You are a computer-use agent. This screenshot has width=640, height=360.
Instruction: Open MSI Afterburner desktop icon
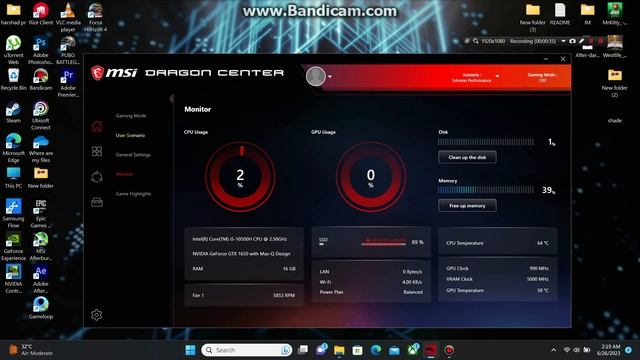tap(41, 246)
